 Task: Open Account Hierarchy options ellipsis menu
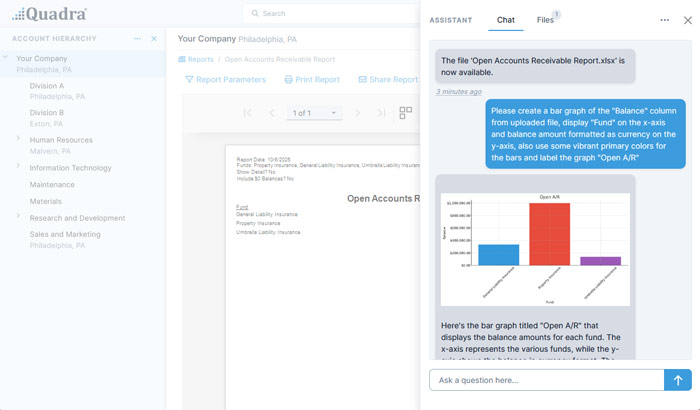pyautogui.click(x=137, y=39)
